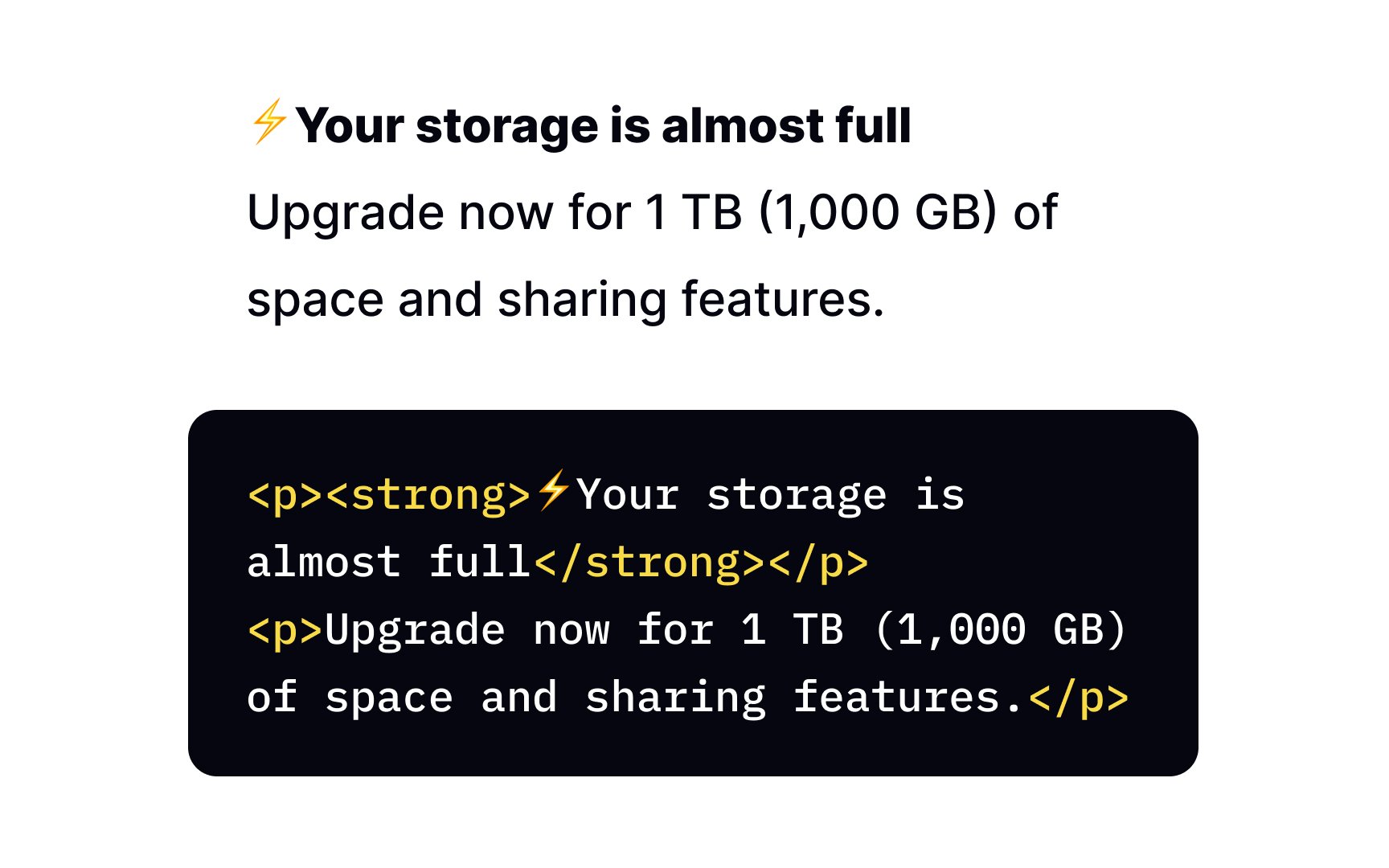Image resolution: width=1389 pixels, height=868 pixels.
Task: Click the lightning bolt icon beside the heading
Action: point(268,121)
